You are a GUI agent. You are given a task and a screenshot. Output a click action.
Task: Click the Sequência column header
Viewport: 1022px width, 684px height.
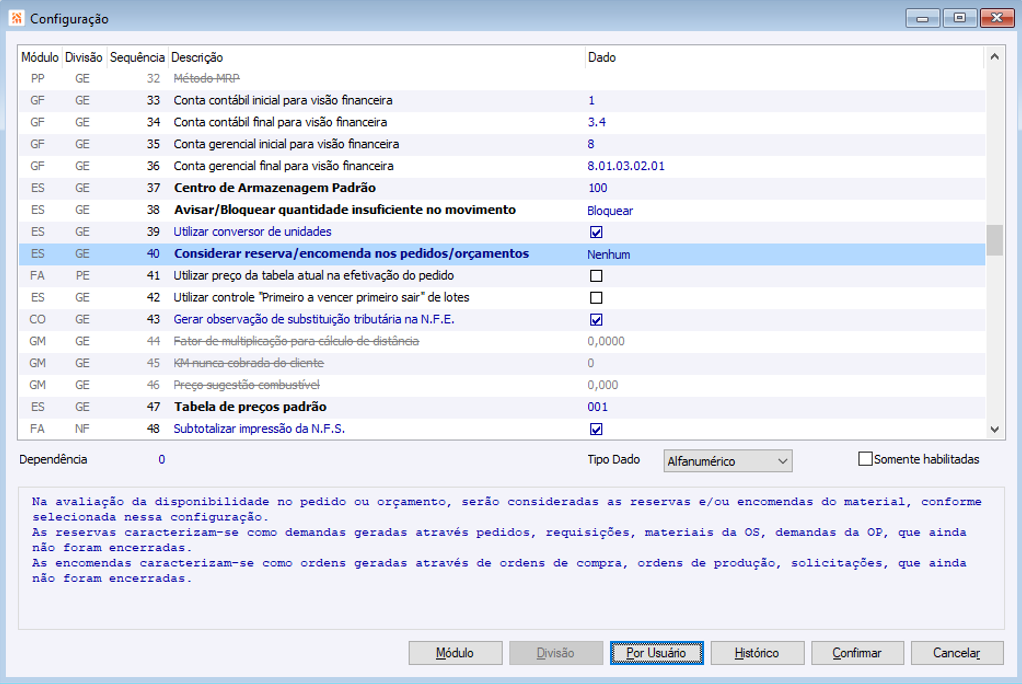pos(137,57)
